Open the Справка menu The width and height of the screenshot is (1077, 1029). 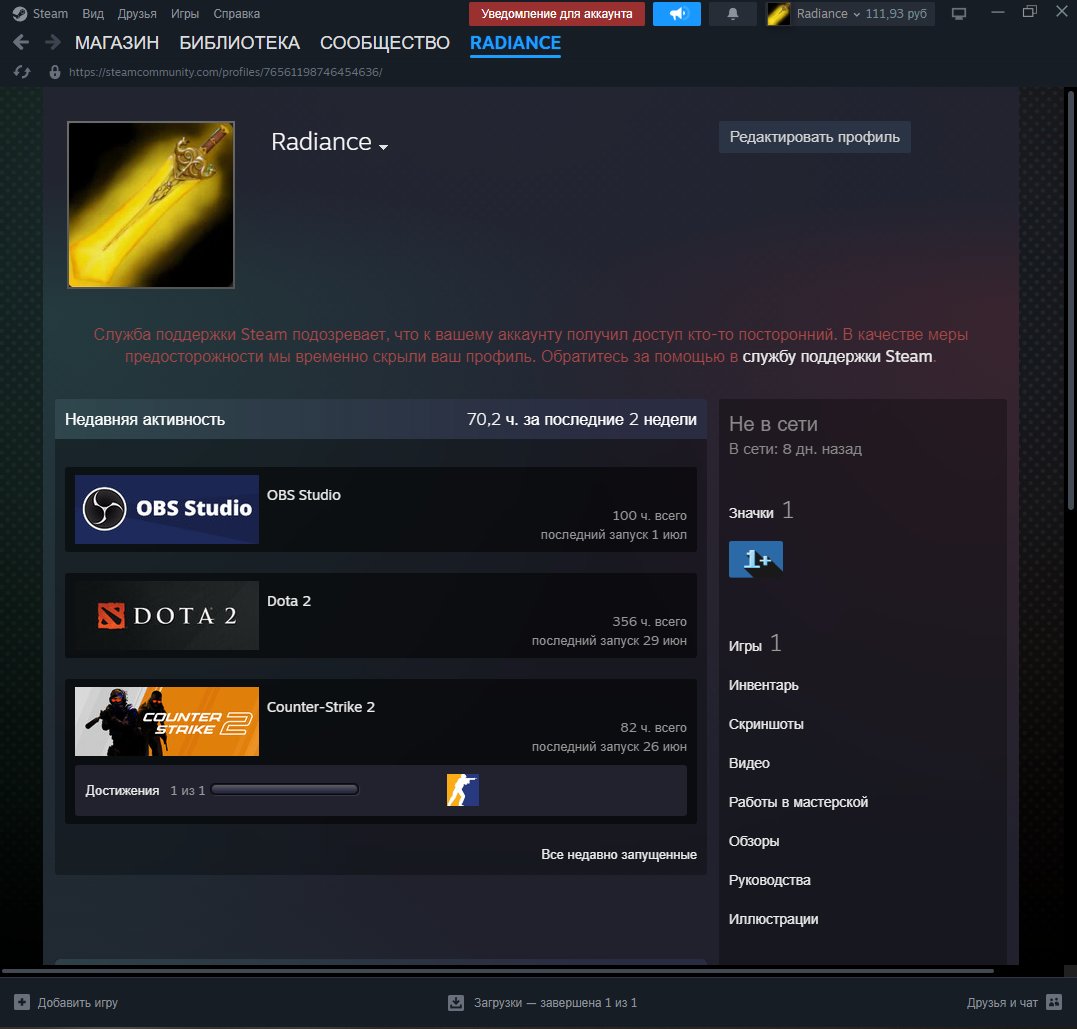(236, 14)
